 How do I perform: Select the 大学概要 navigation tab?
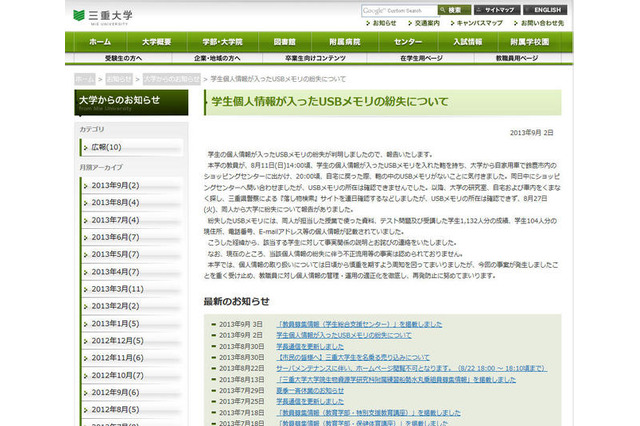(157, 42)
